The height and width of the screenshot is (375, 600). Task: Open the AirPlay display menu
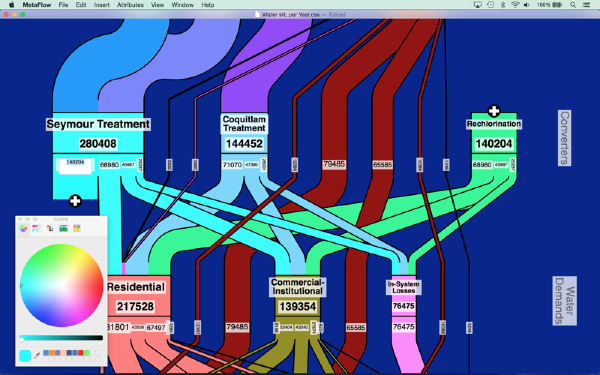[x=477, y=5]
